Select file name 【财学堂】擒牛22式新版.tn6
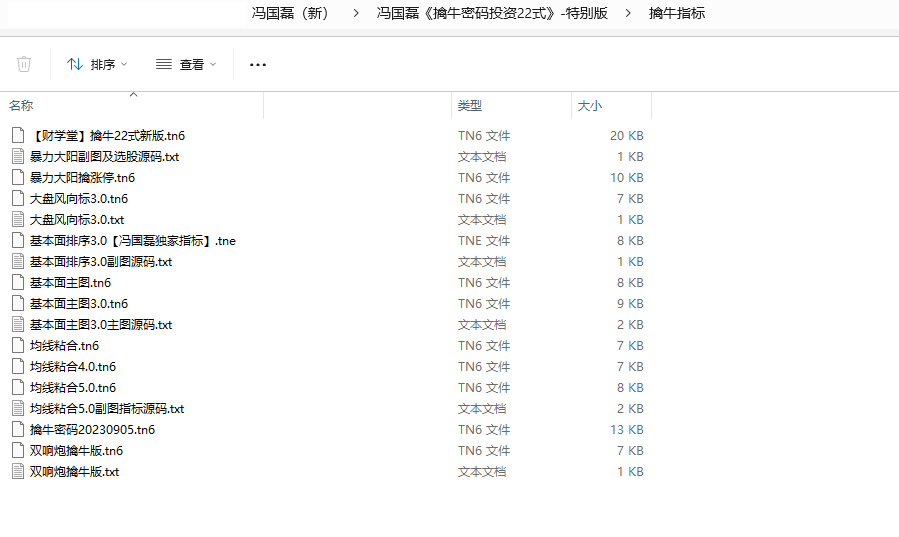Viewport: 899px width, 537px height. click(107, 136)
